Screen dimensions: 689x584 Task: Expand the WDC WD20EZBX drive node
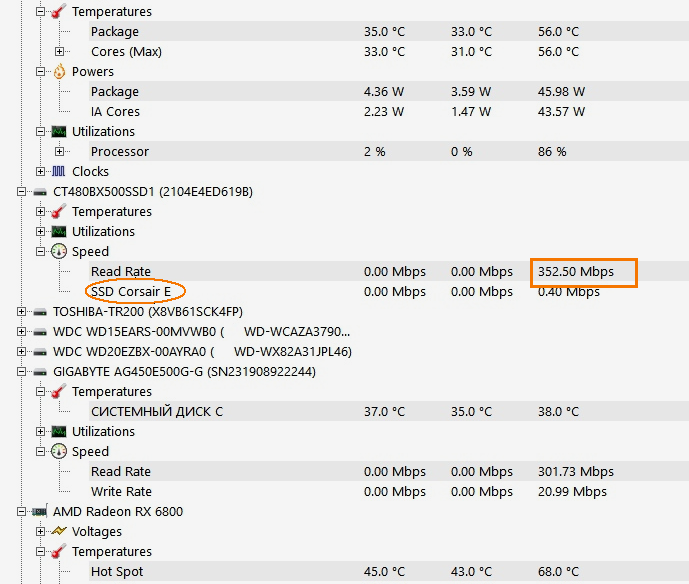[22, 352]
